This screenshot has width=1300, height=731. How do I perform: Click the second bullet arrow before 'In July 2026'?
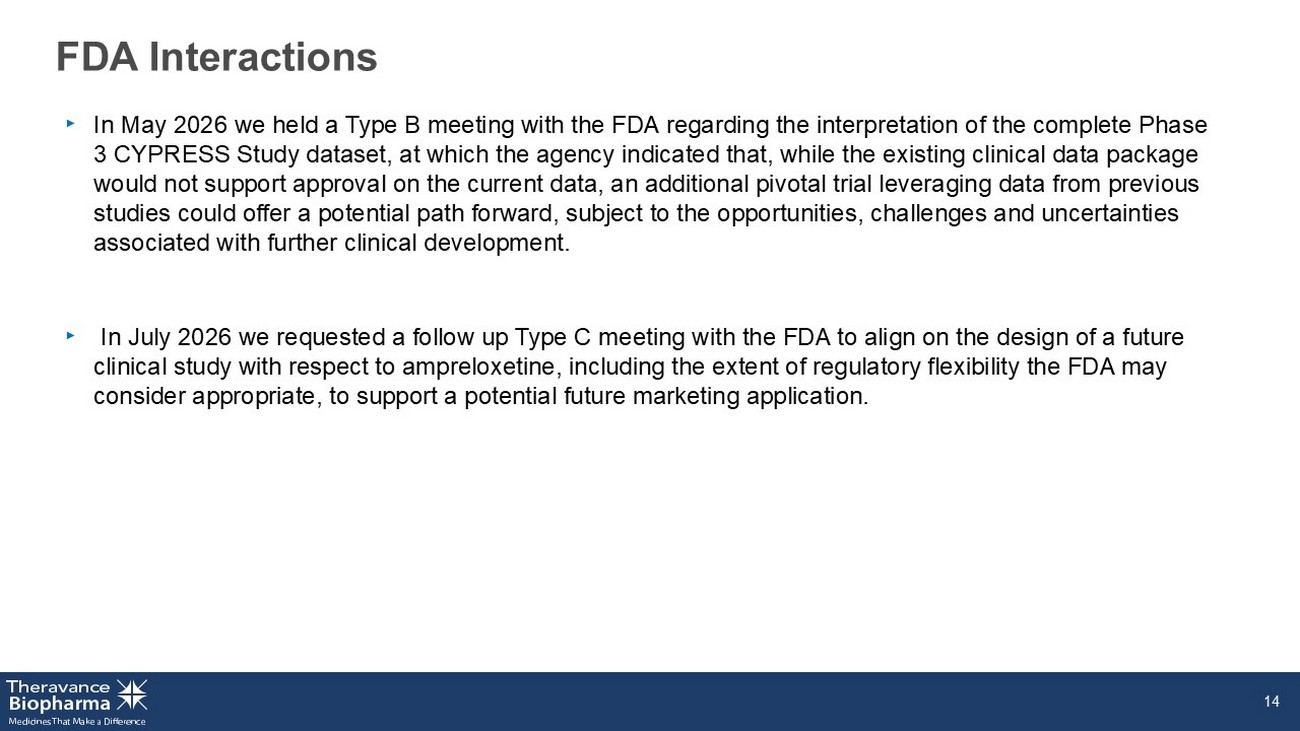tap(70, 336)
